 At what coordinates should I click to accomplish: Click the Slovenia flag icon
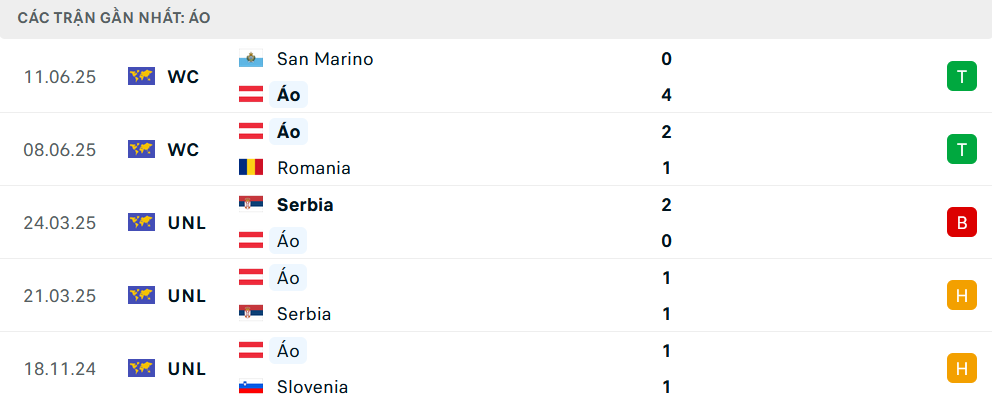point(251,387)
